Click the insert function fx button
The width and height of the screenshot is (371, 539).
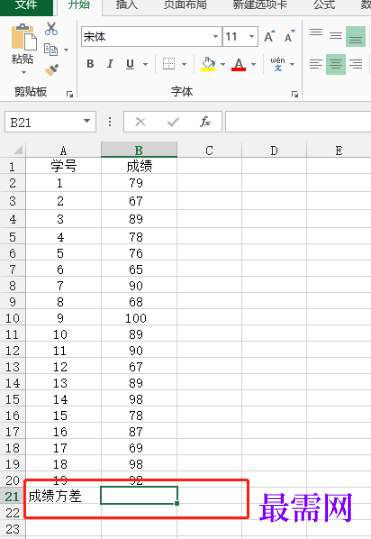coord(205,122)
